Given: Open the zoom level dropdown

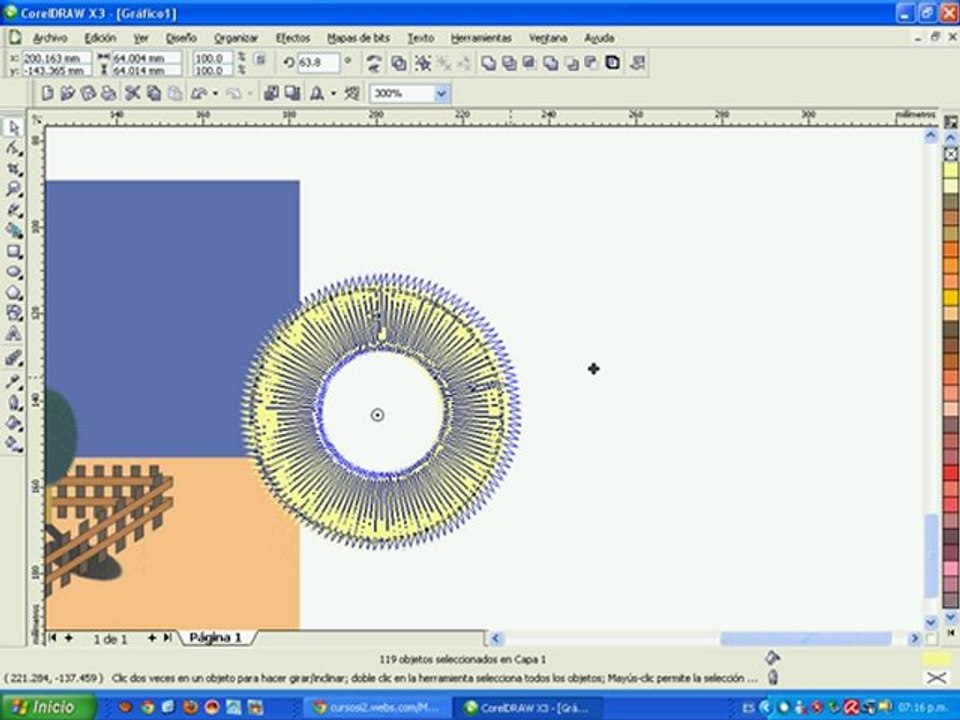Looking at the screenshot, I should (441, 94).
